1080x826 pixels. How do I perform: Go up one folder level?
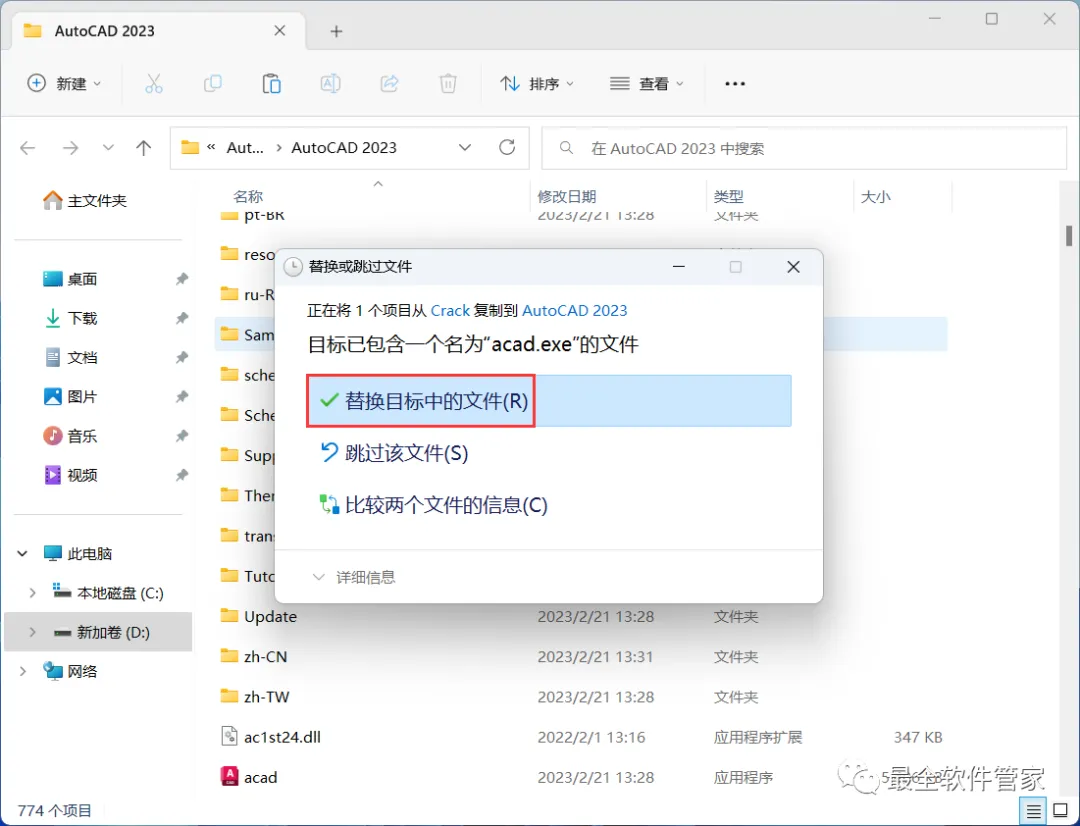click(143, 148)
